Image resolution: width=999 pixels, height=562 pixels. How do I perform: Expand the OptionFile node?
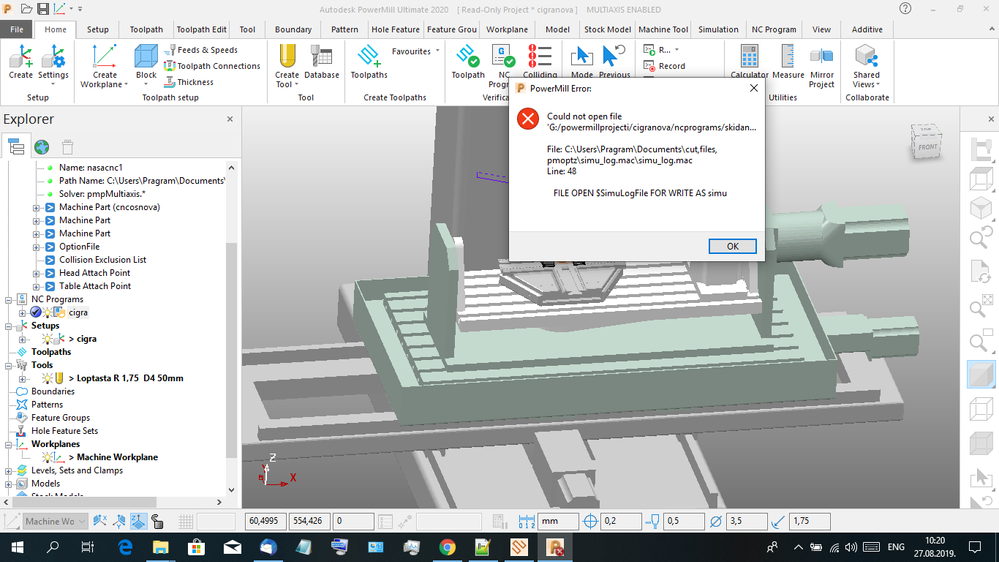pos(36,247)
